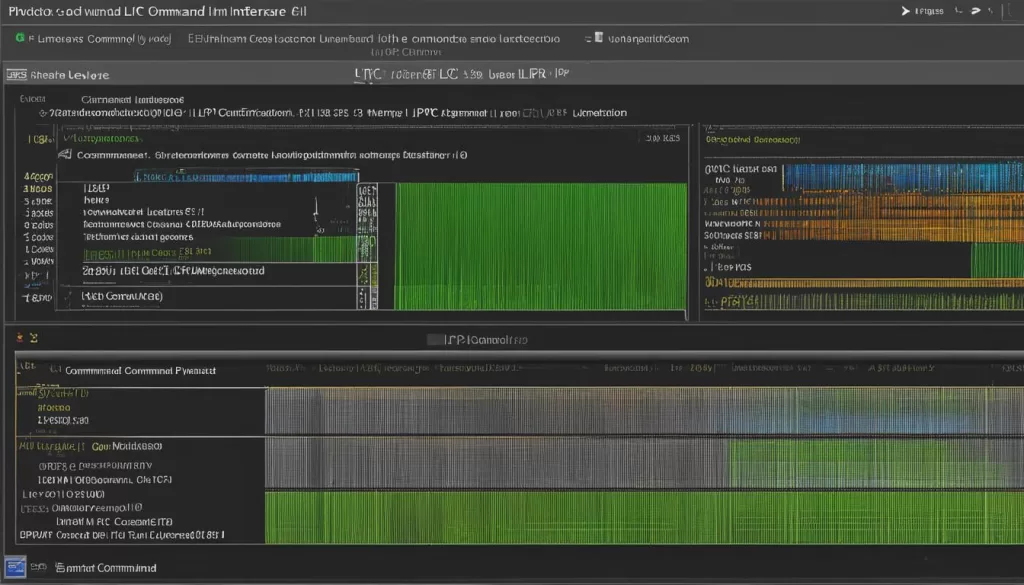Select the 'Sheata Lexlore' tab
This screenshot has height=585, width=1024.
click(69, 75)
